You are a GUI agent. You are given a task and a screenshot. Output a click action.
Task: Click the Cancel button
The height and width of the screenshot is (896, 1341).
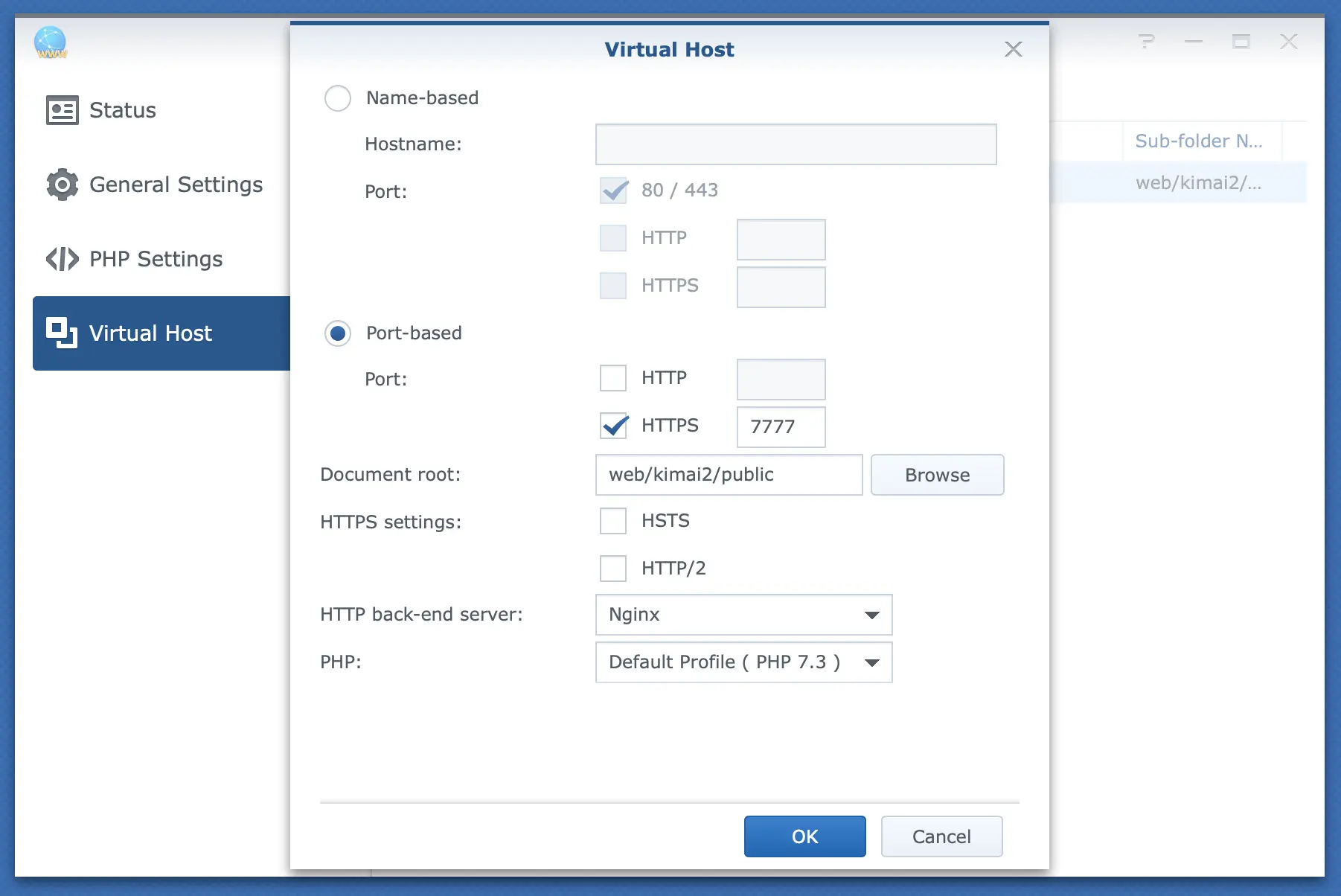pos(941,836)
